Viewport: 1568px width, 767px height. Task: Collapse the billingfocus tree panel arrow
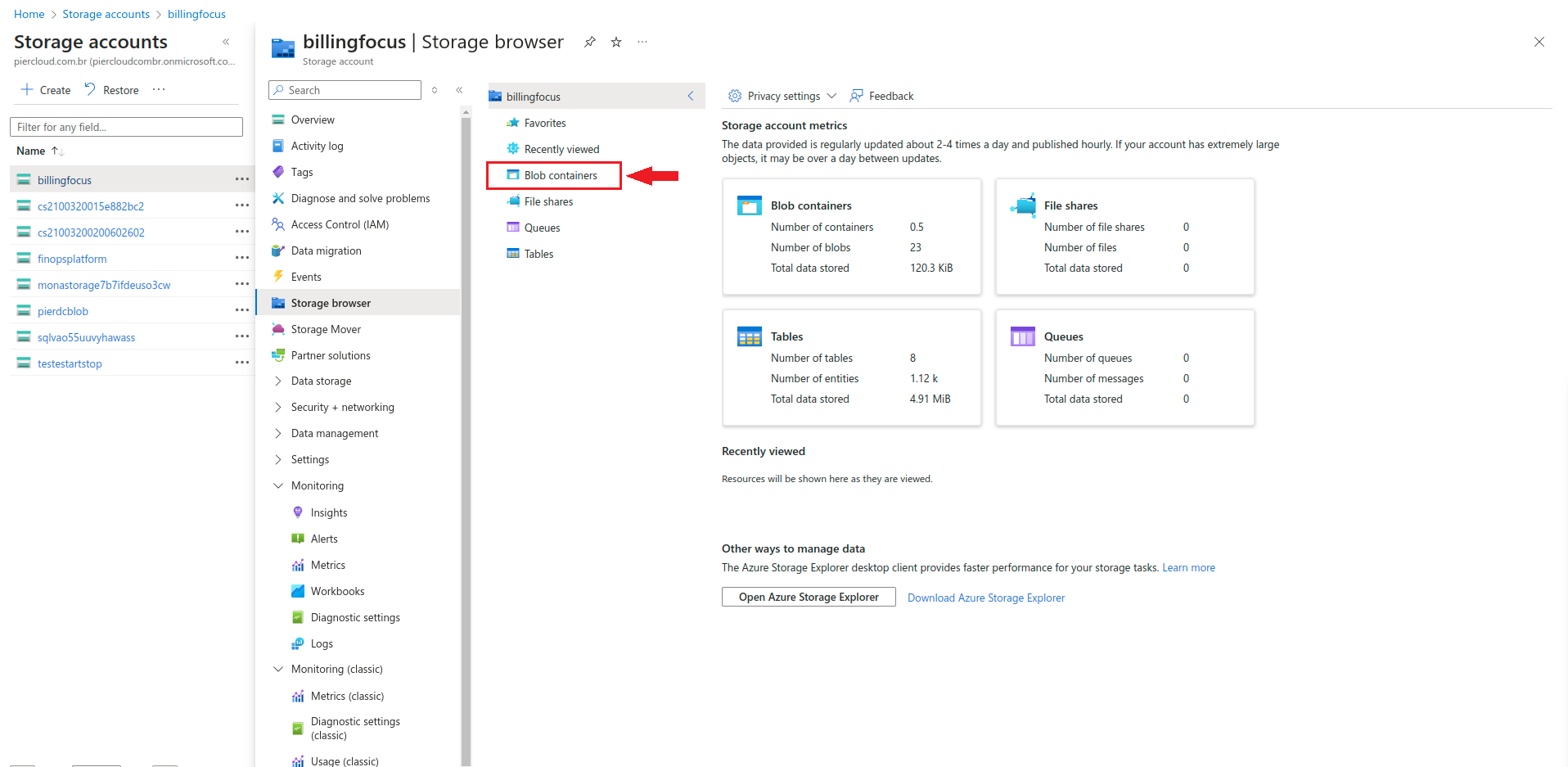coord(690,96)
